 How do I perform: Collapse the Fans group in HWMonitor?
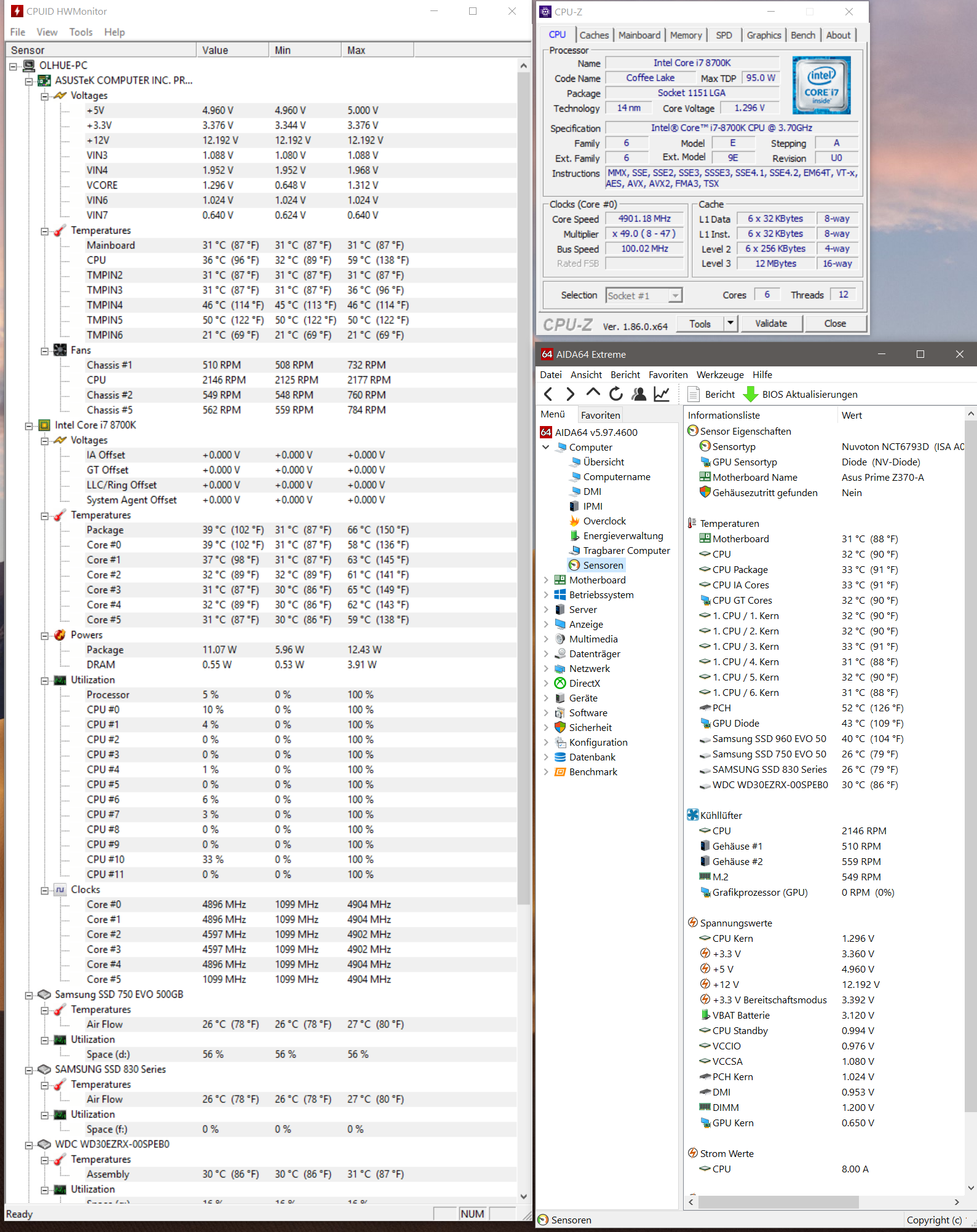coord(44,351)
